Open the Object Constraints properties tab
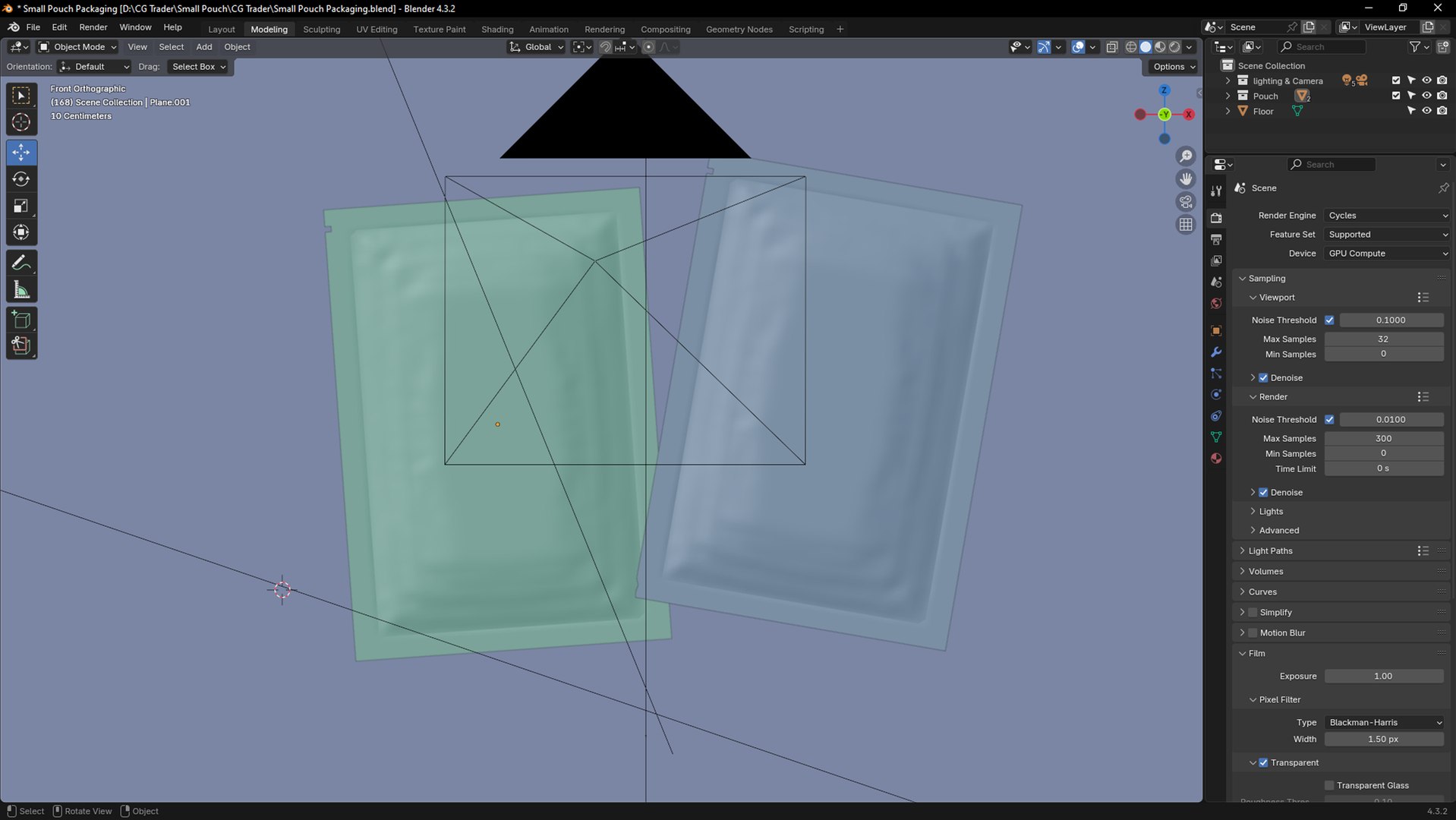 point(1216,416)
